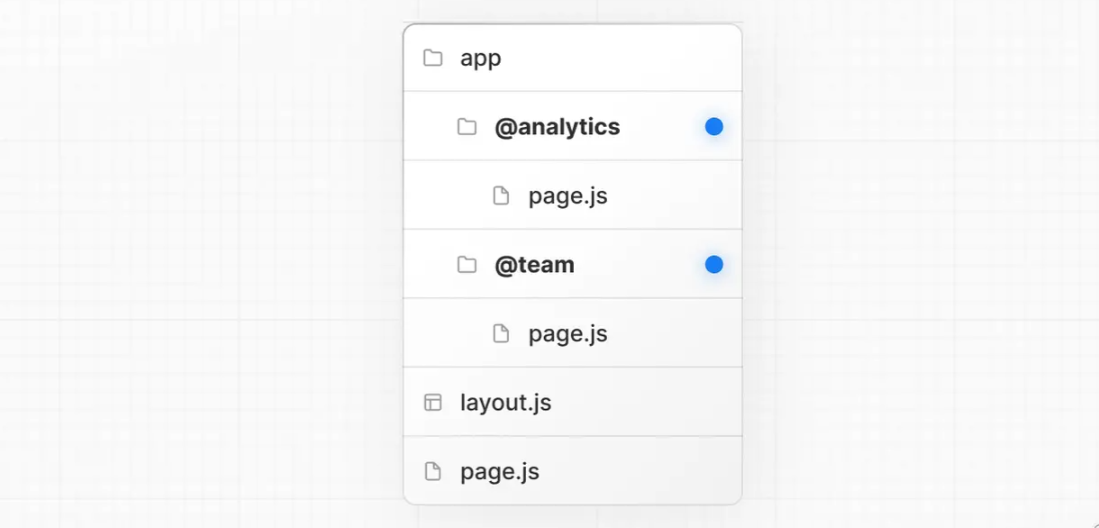Click the layout.js layout icon
This screenshot has width=1099, height=528.
pyautogui.click(x=432, y=403)
